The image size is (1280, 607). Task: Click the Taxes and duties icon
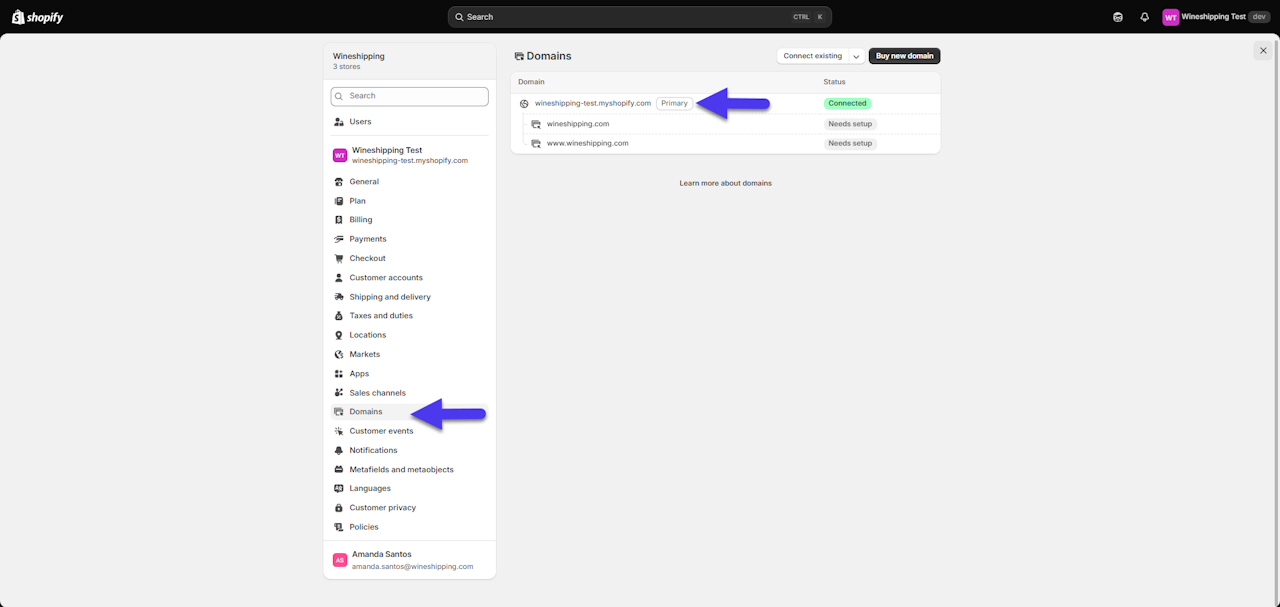[339, 316]
